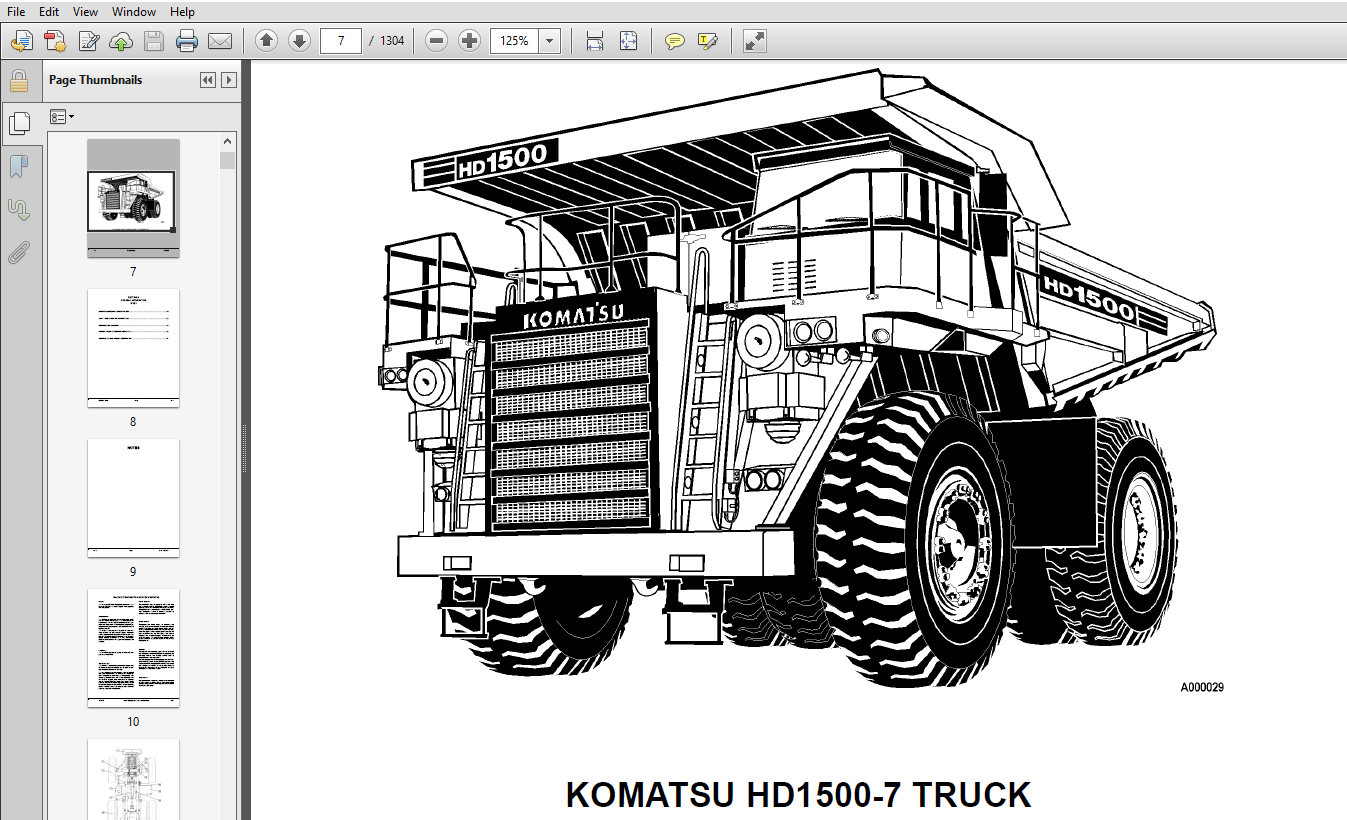1347x820 pixels.
Task: Click the thumbnail label "10"
Action: (x=133, y=722)
